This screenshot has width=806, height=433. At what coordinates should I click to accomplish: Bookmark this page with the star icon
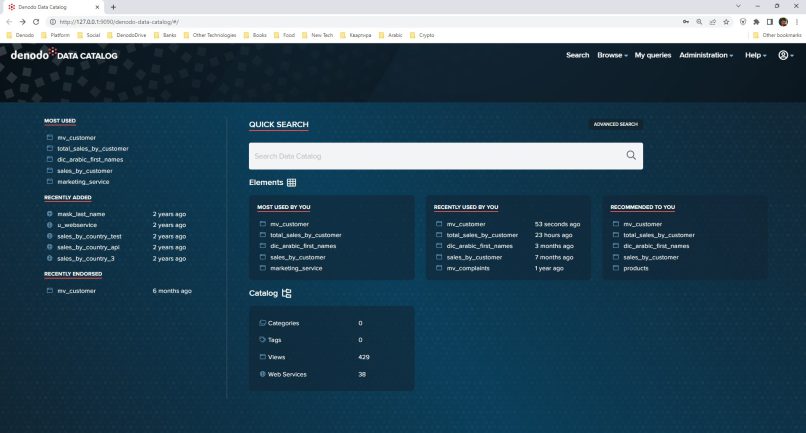pos(726,22)
